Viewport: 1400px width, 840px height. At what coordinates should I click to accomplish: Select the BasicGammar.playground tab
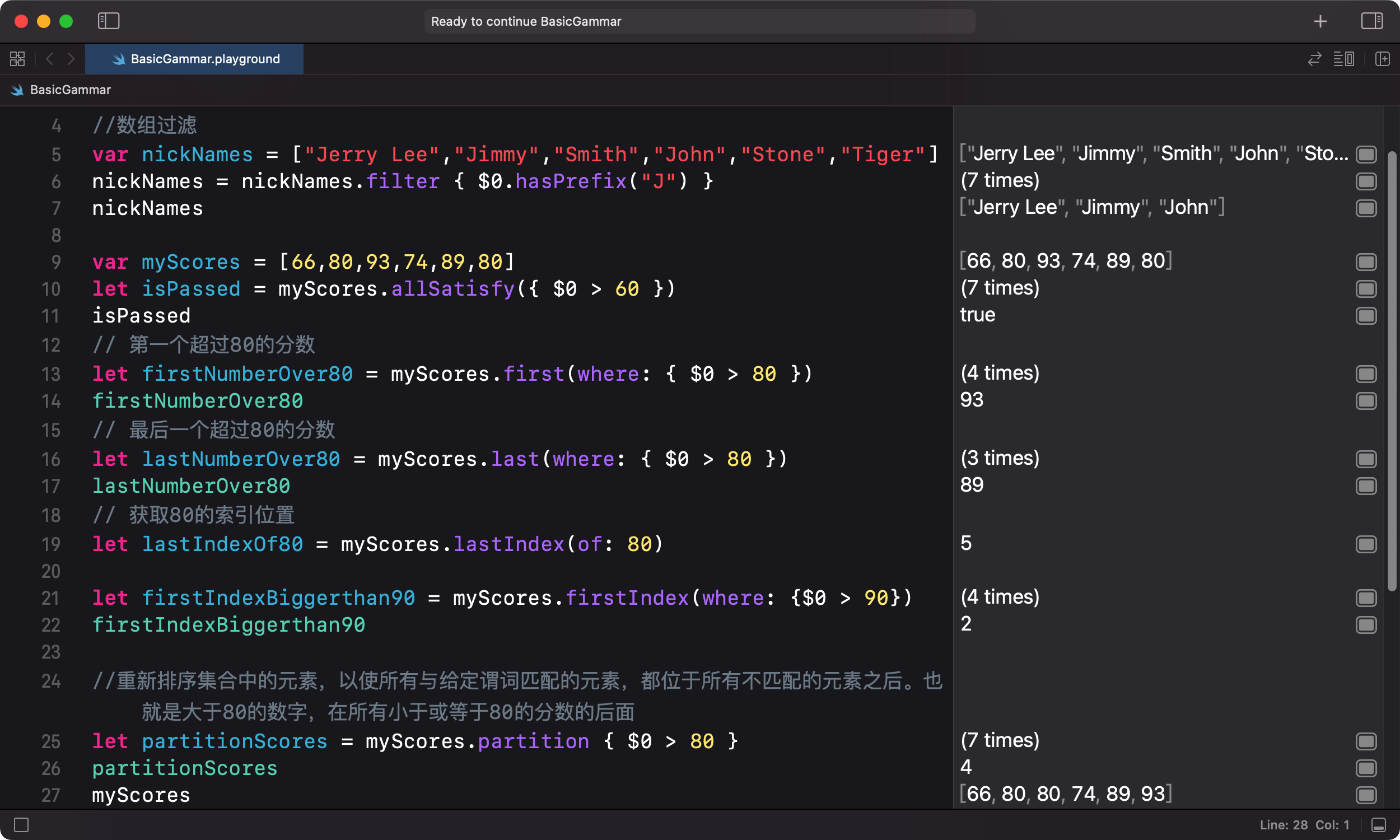[195, 59]
